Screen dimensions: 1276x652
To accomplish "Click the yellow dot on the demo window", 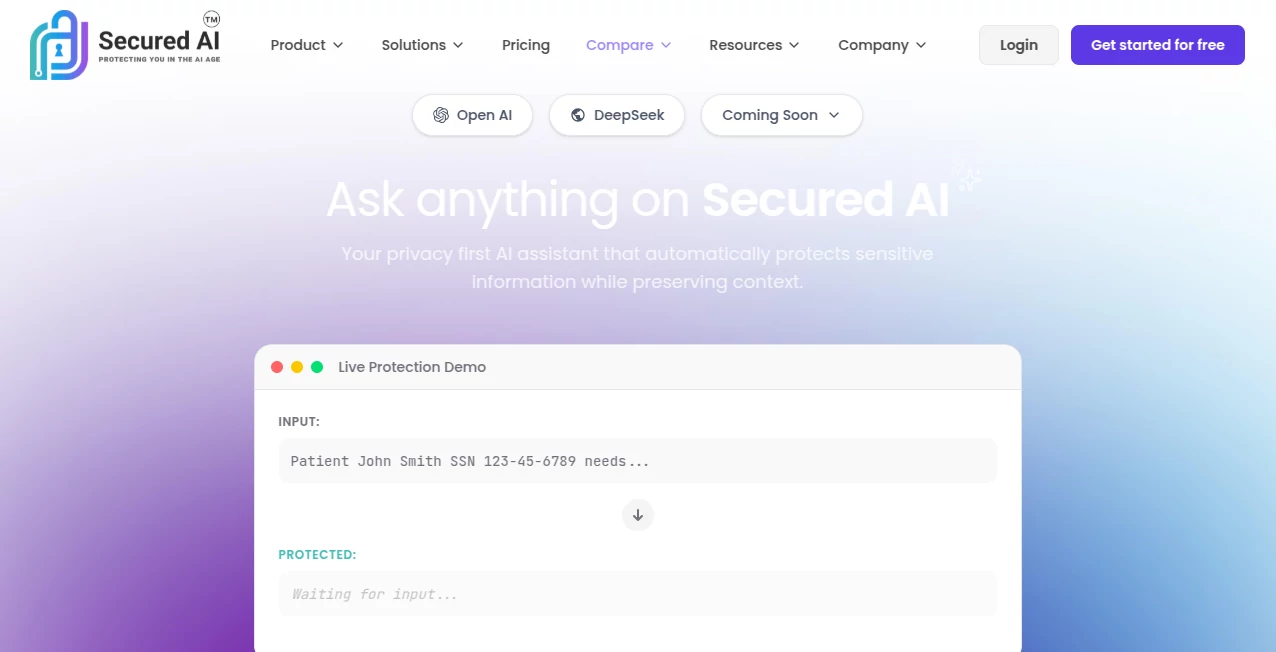I will [x=297, y=366].
